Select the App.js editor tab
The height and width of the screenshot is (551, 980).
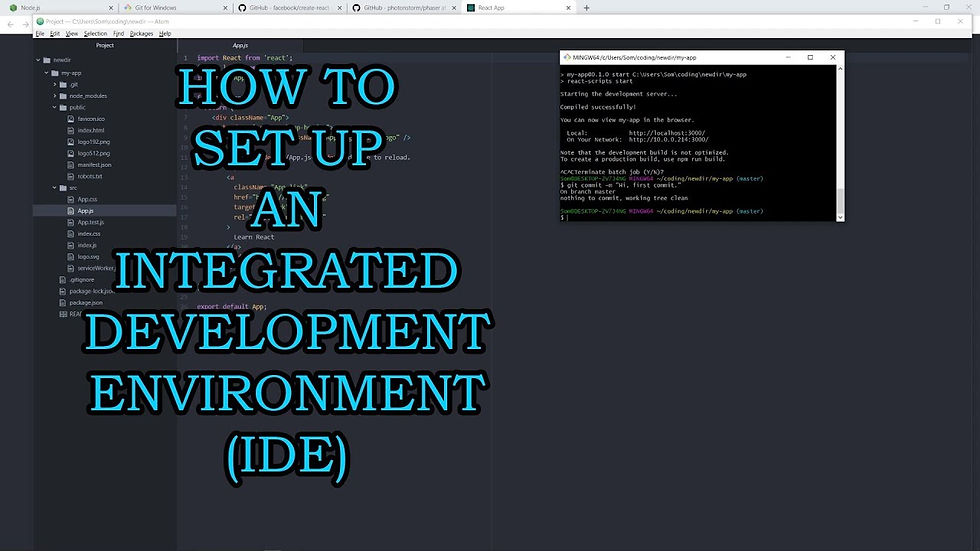click(241, 45)
